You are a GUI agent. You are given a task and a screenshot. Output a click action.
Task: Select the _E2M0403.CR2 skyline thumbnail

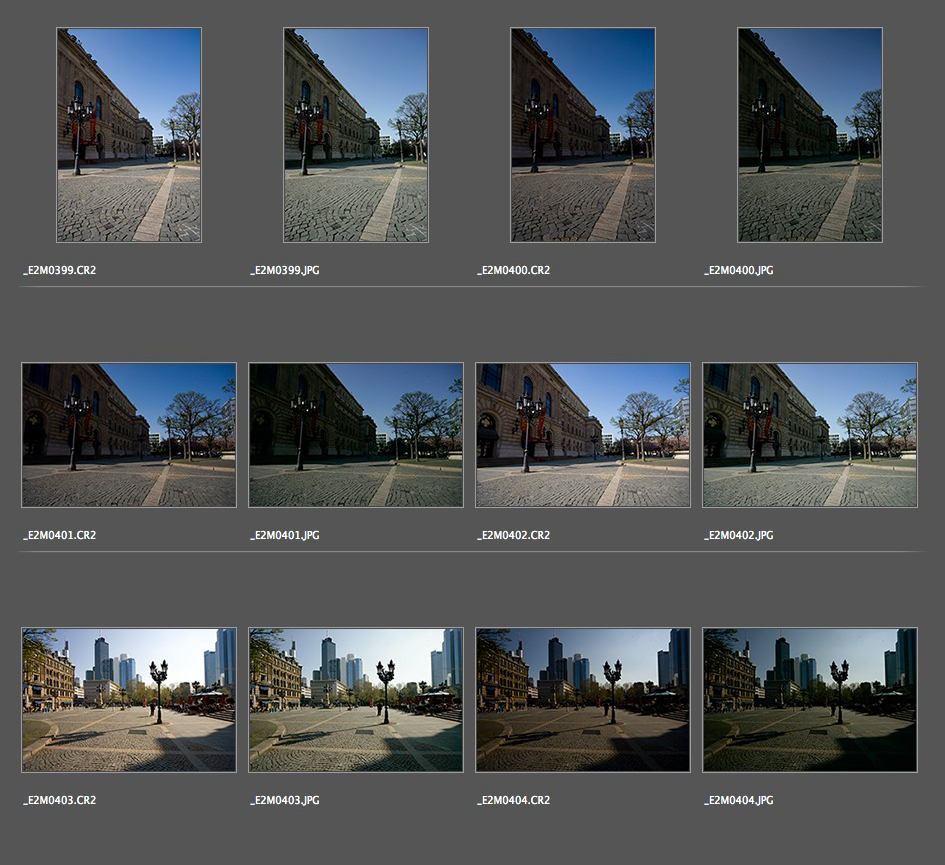click(129, 700)
